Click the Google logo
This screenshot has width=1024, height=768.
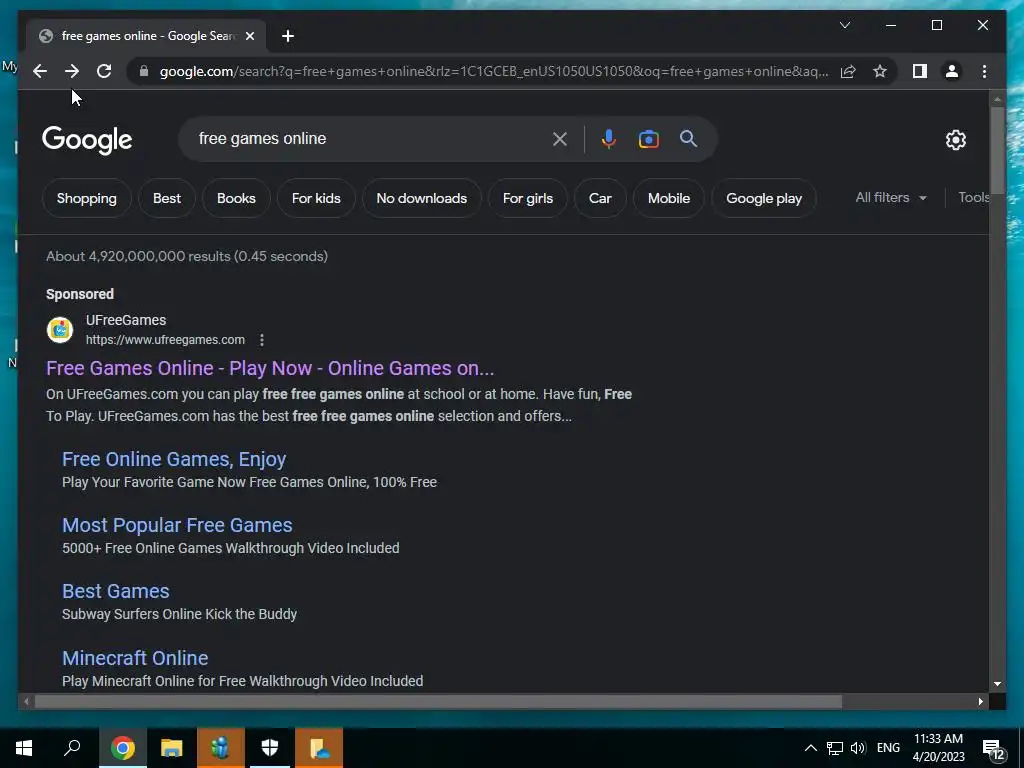(x=87, y=140)
